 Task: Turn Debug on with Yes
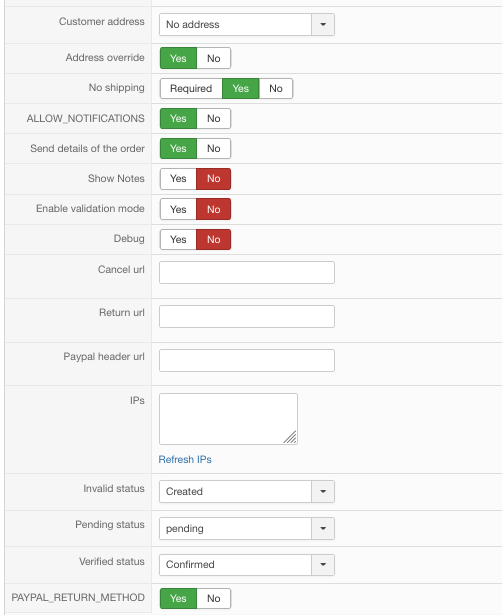pyautogui.click(x=178, y=239)
